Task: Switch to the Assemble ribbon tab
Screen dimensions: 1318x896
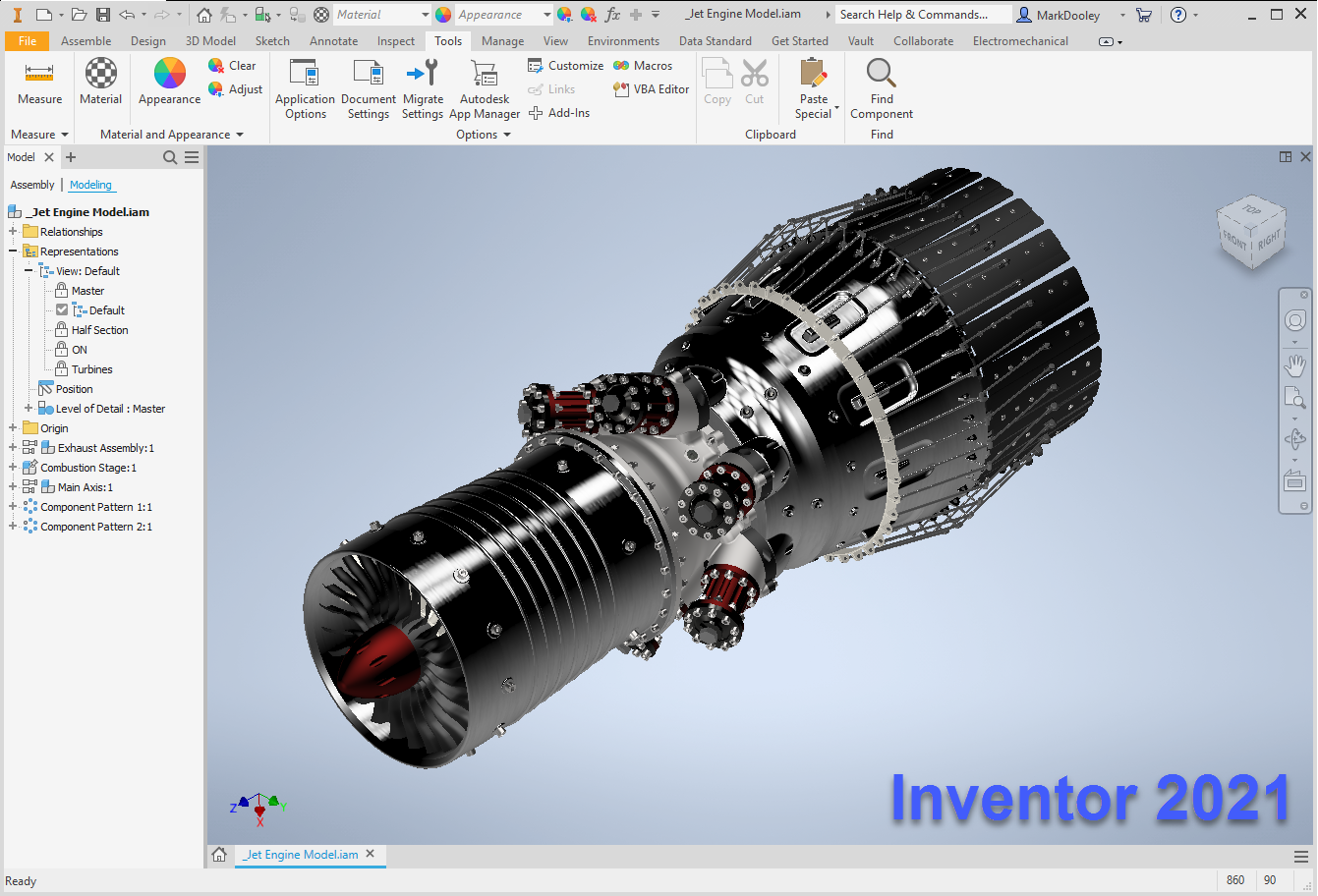Action: 86,40
